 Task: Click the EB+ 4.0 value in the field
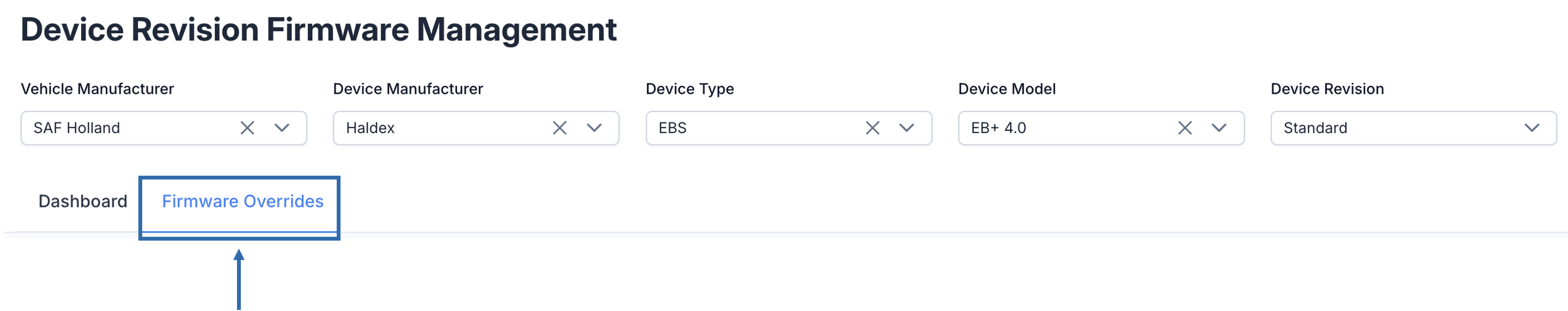[998, 128]
